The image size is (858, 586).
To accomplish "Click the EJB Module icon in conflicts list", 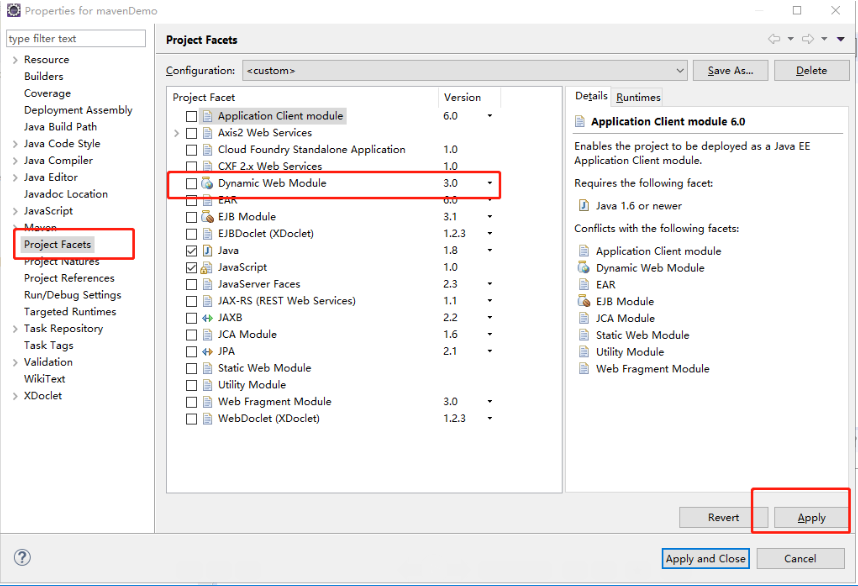I will (584, 301).
